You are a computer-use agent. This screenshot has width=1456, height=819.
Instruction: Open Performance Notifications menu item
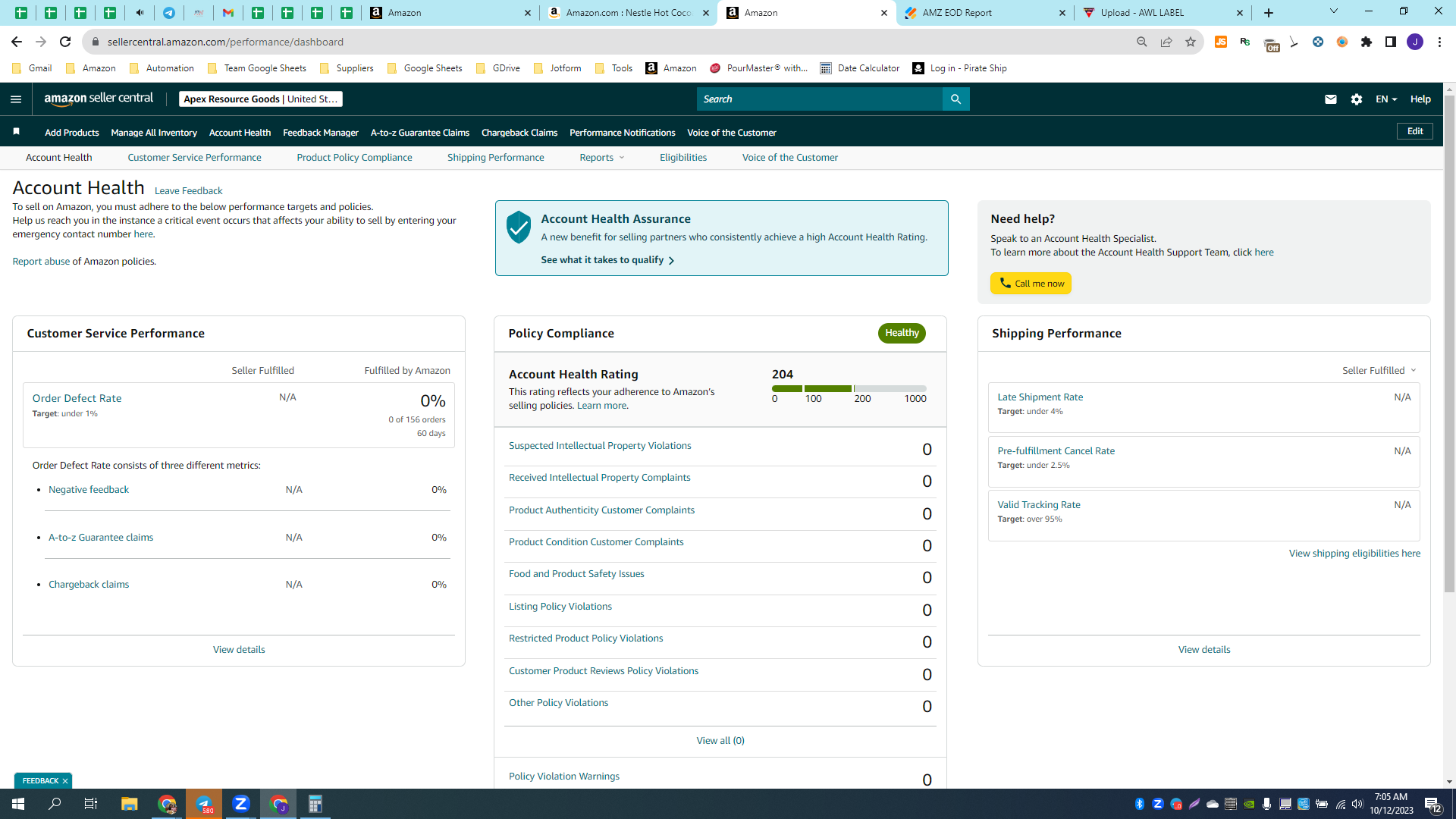622,133
